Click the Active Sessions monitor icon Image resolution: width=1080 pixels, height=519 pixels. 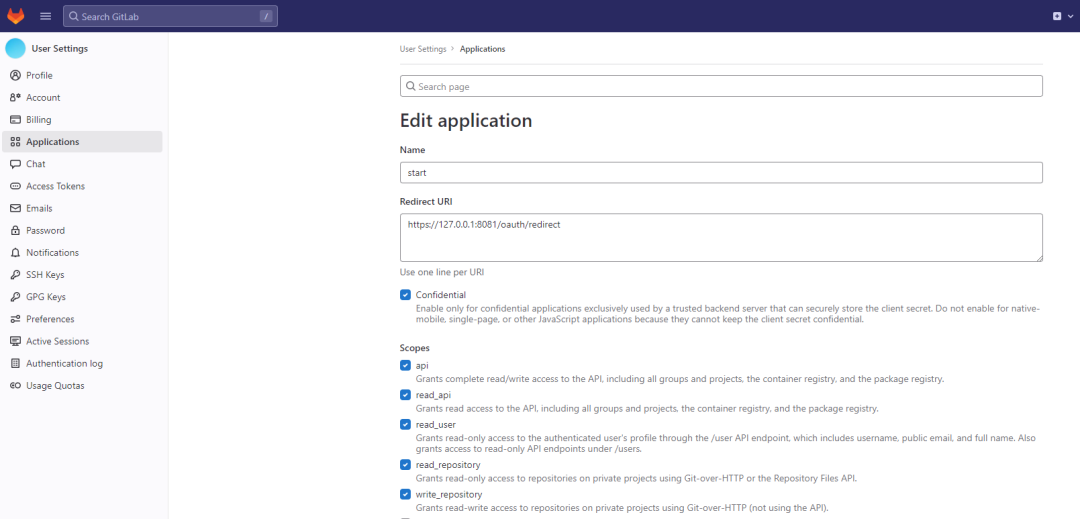pyautogui.click(x=15, y=341)
